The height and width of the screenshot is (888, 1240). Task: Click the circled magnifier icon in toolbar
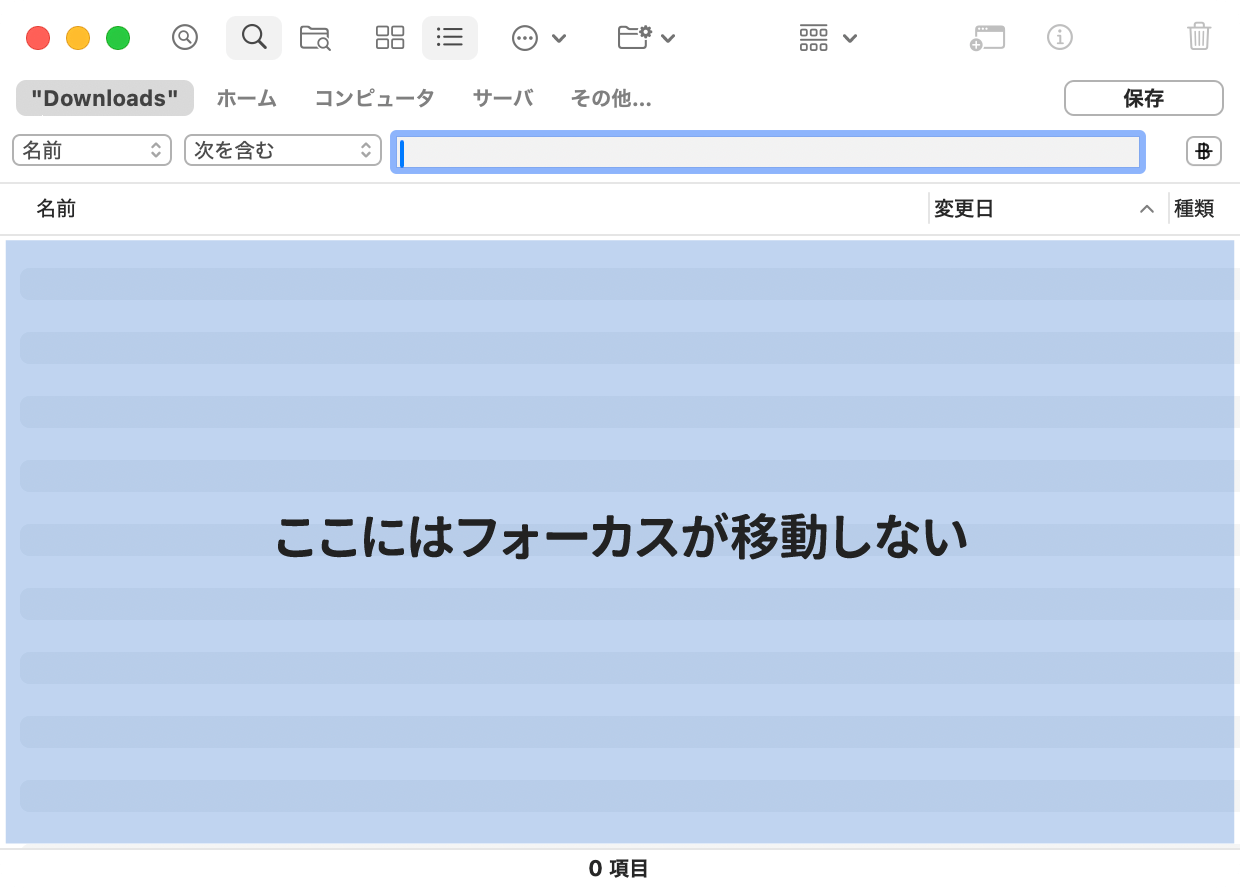pos(185,38)
